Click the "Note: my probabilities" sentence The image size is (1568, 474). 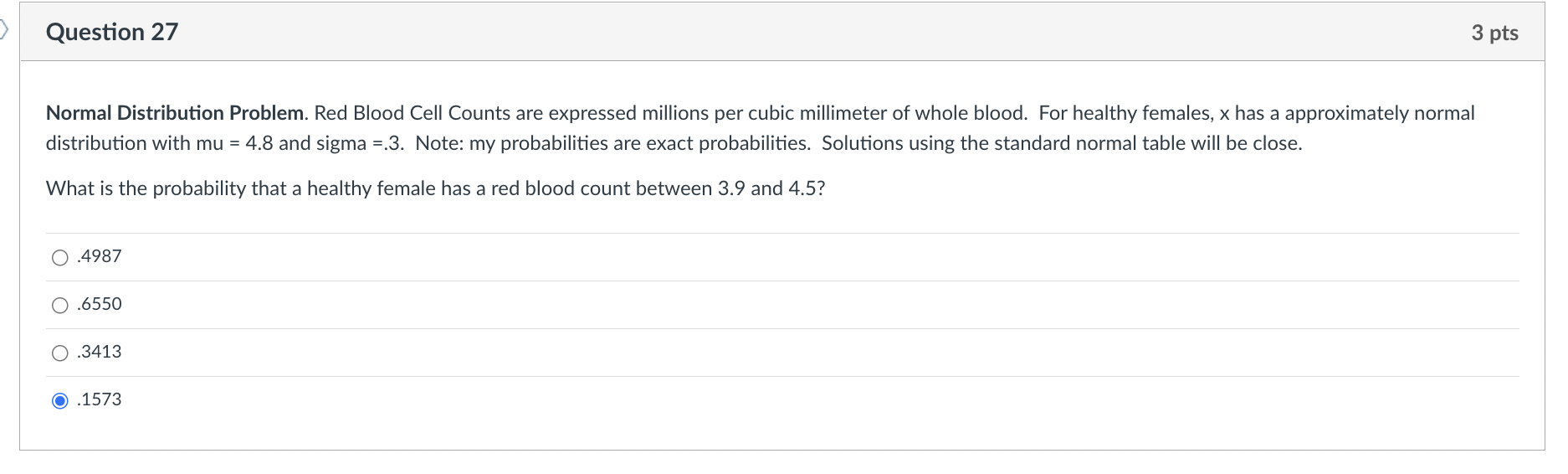point(612,143)
